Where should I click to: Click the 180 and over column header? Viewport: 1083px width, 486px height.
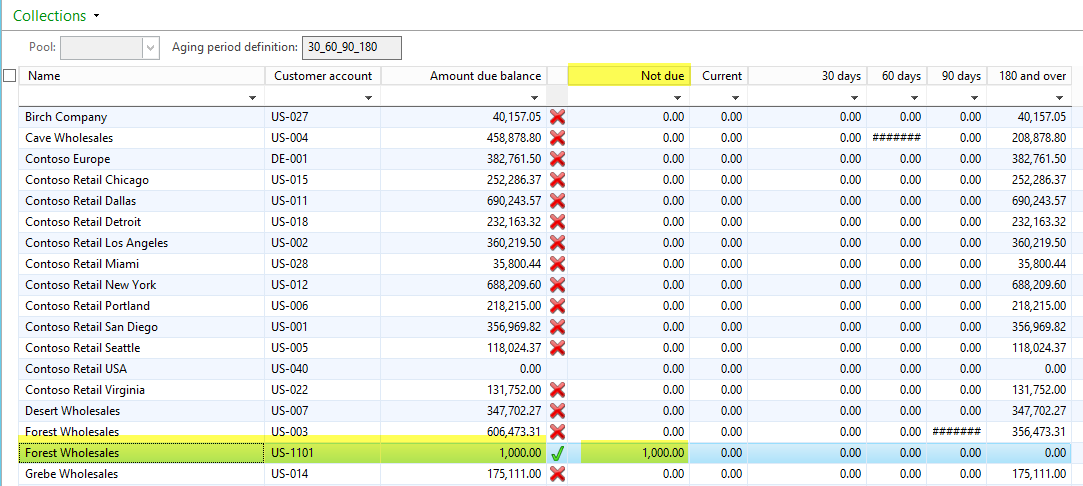(x=1029, y=76)
